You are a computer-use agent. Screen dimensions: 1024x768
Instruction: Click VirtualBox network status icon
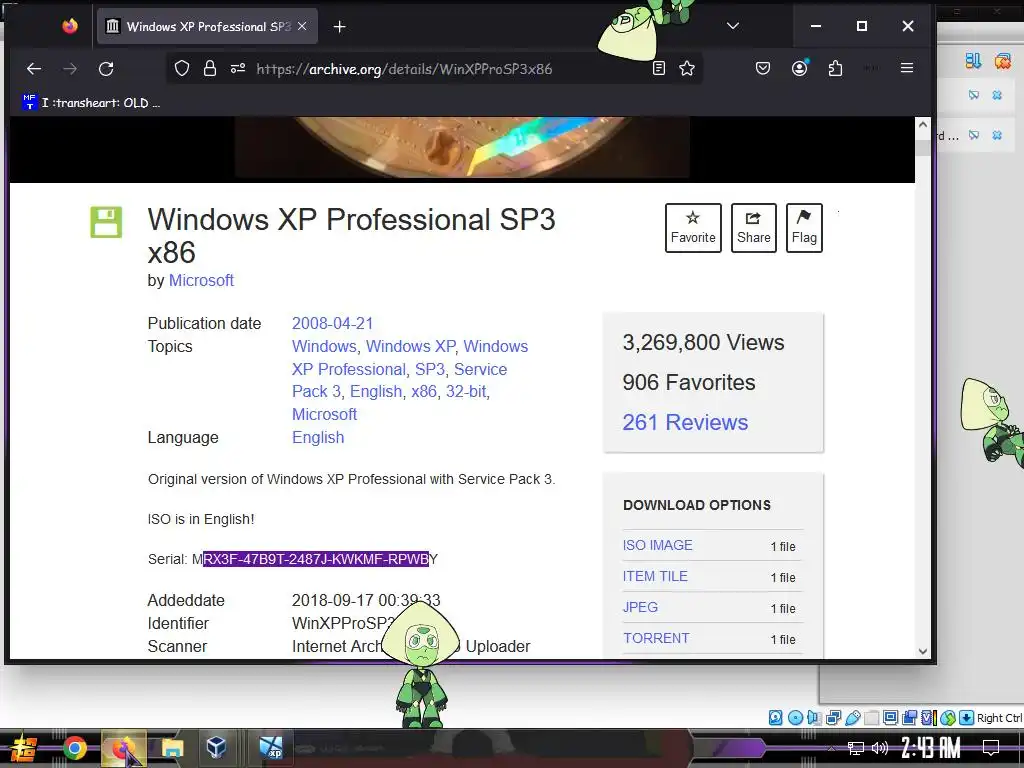pos(833,718)
